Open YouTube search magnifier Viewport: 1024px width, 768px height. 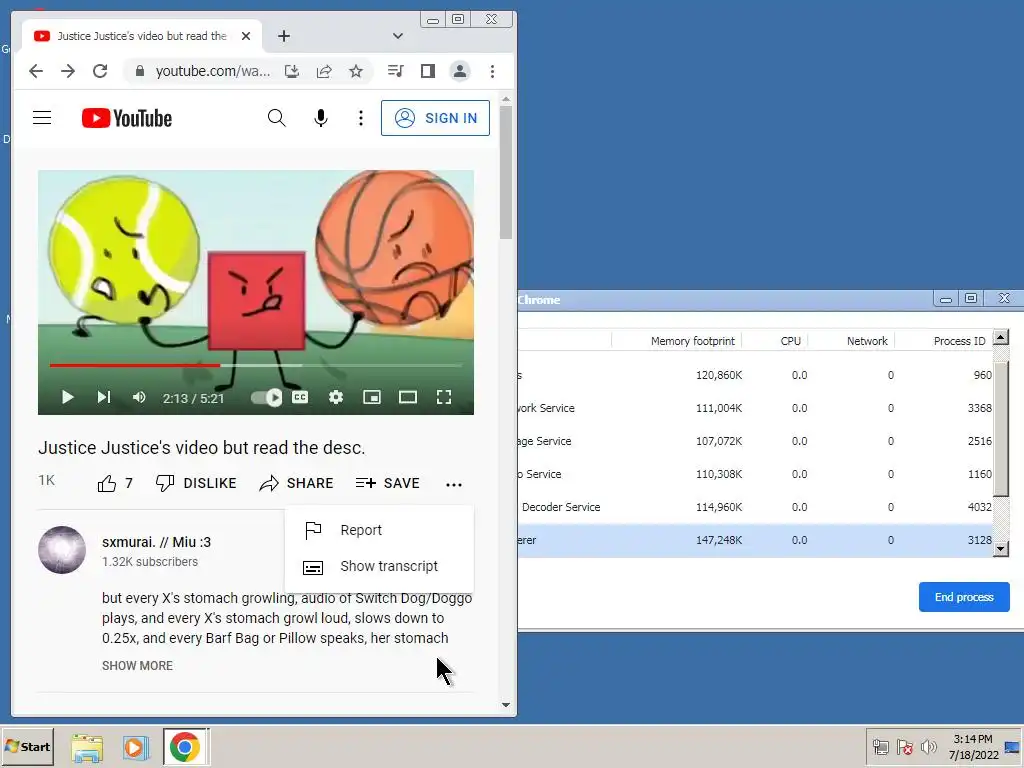pyautogui.click(x=277, y=118)
